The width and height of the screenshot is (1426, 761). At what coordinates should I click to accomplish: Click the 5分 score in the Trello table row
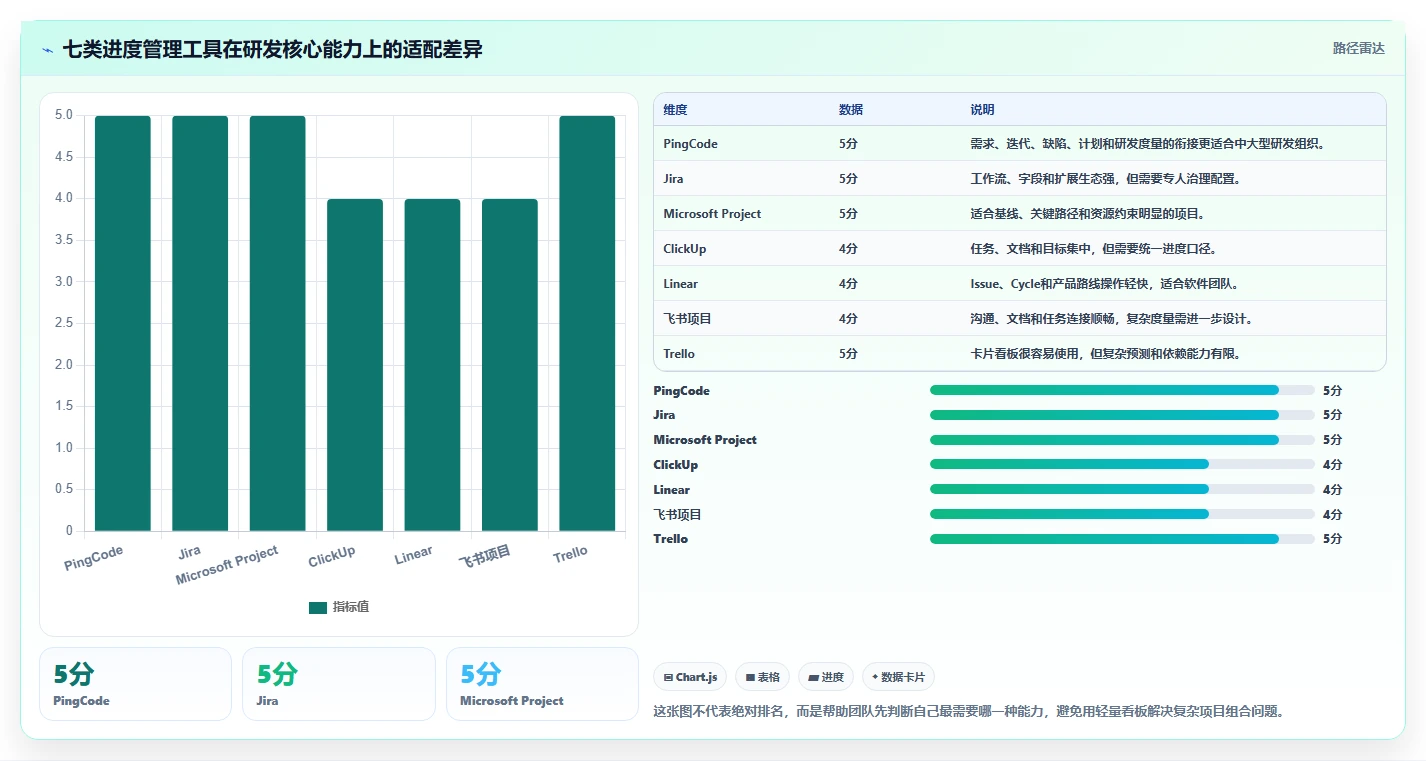pyautogui.click(x=848, y=354)
